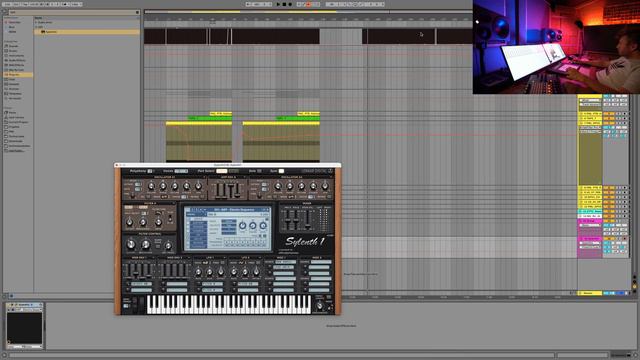Open the Mod Env 1 destination box
Screen dimensions: 640x360
[141, 284]
